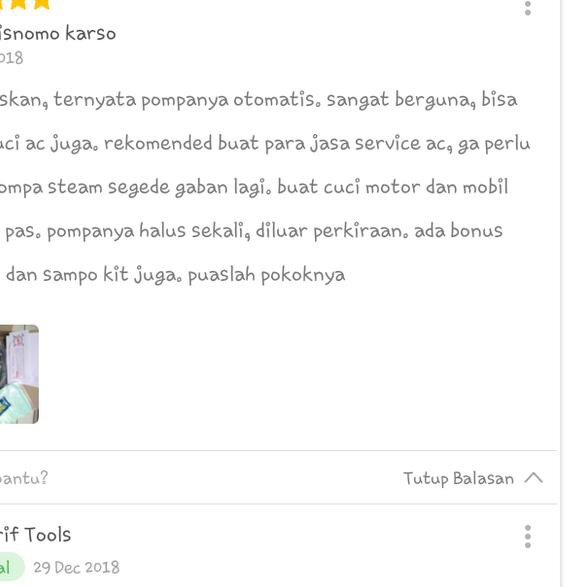Image resolution: width=587 pixels, height=587 pixels.
Task: Open the seller name ending in "Tools"
Action: point(35,534)
